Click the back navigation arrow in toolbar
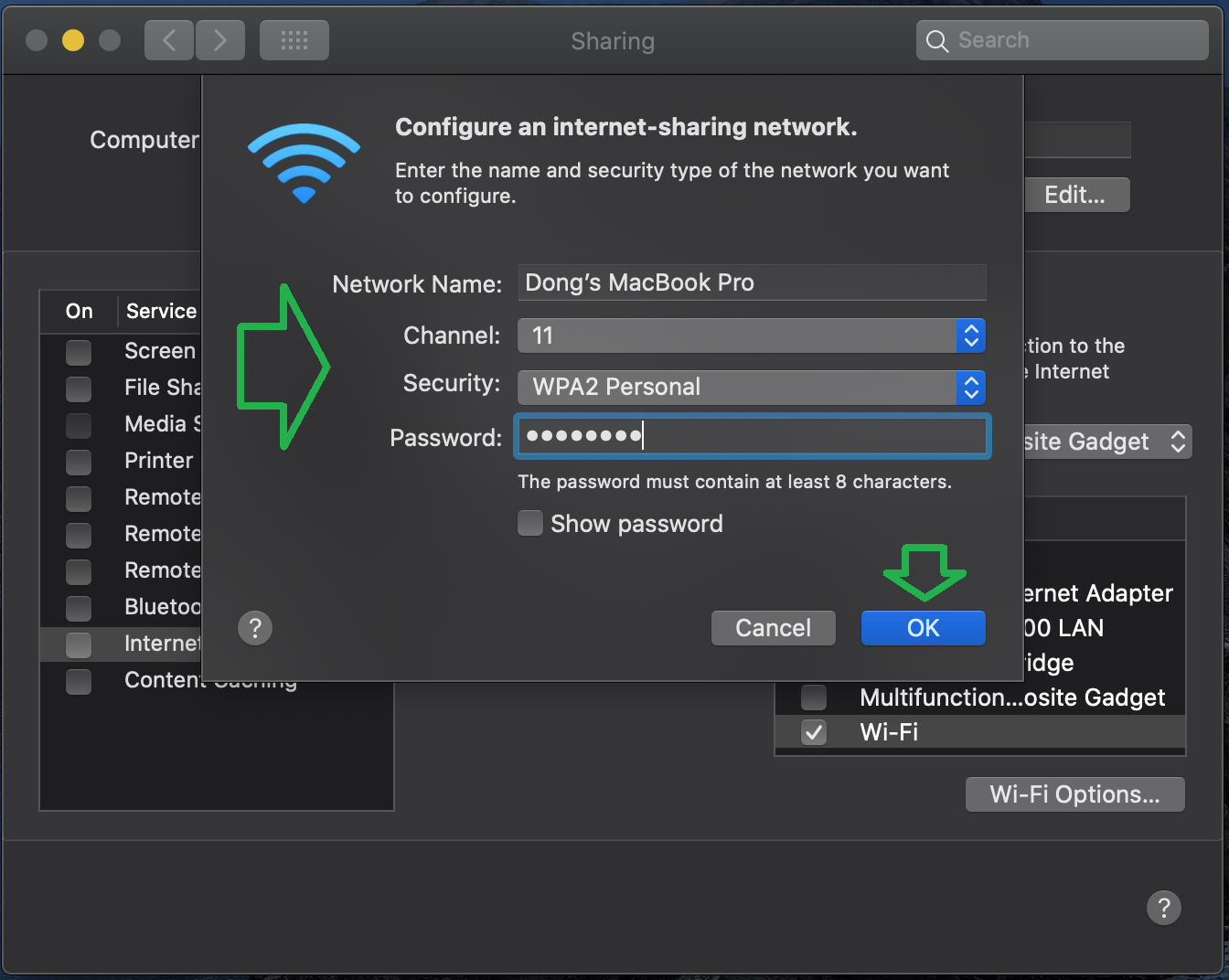This screenshot has height=980, width=1229. tap(169, 41)
